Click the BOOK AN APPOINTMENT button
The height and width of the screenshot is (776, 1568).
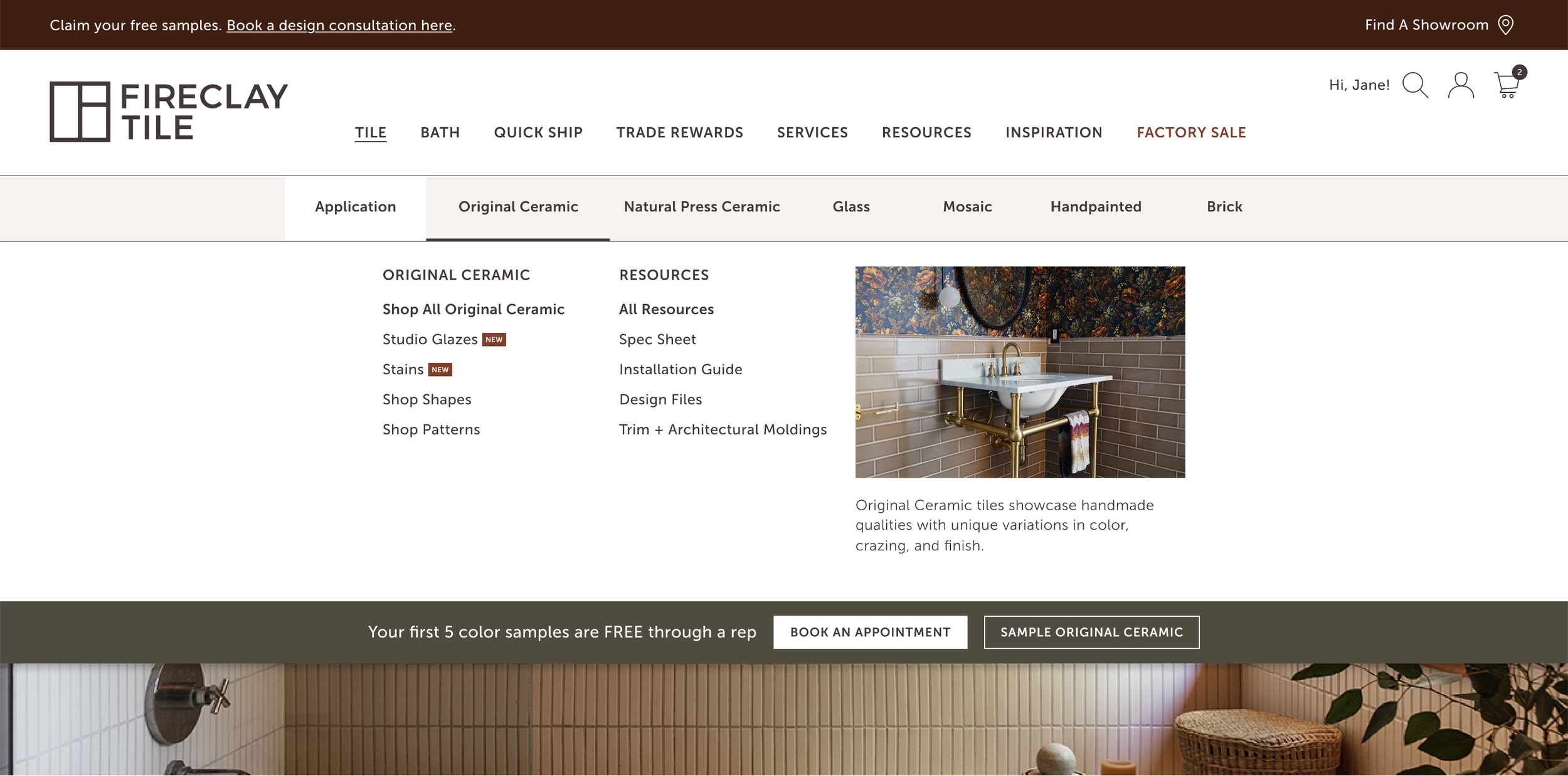coord(871,632)
